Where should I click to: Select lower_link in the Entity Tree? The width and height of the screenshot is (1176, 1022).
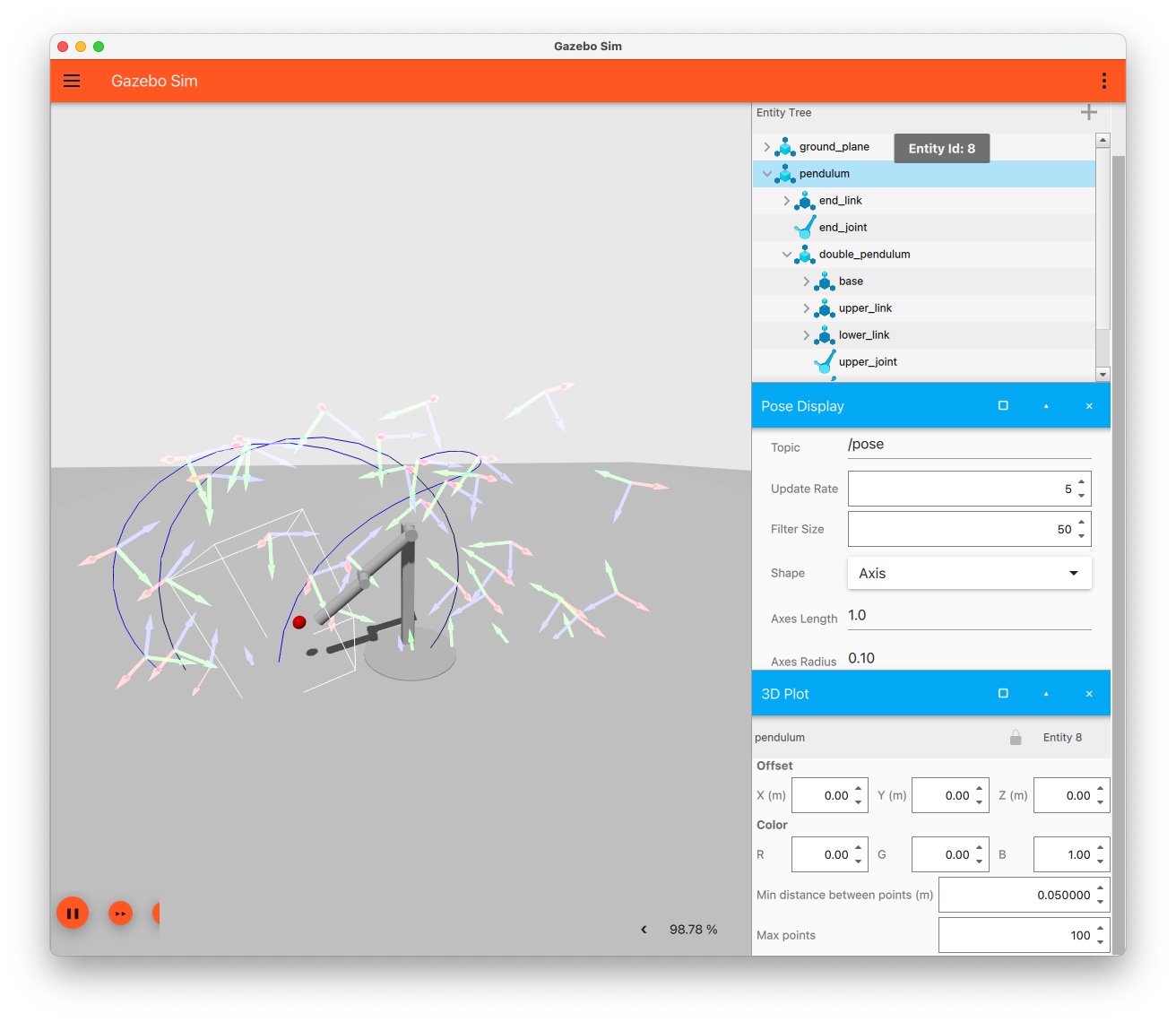923,335
